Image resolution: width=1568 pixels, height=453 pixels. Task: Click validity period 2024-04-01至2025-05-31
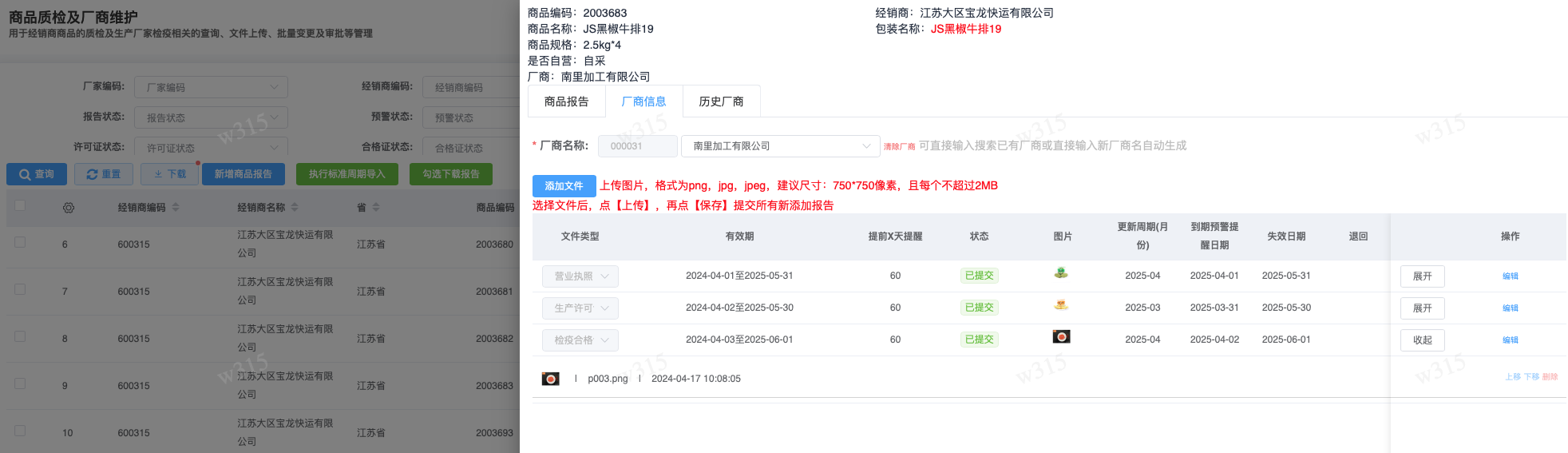tap(739, 276)
